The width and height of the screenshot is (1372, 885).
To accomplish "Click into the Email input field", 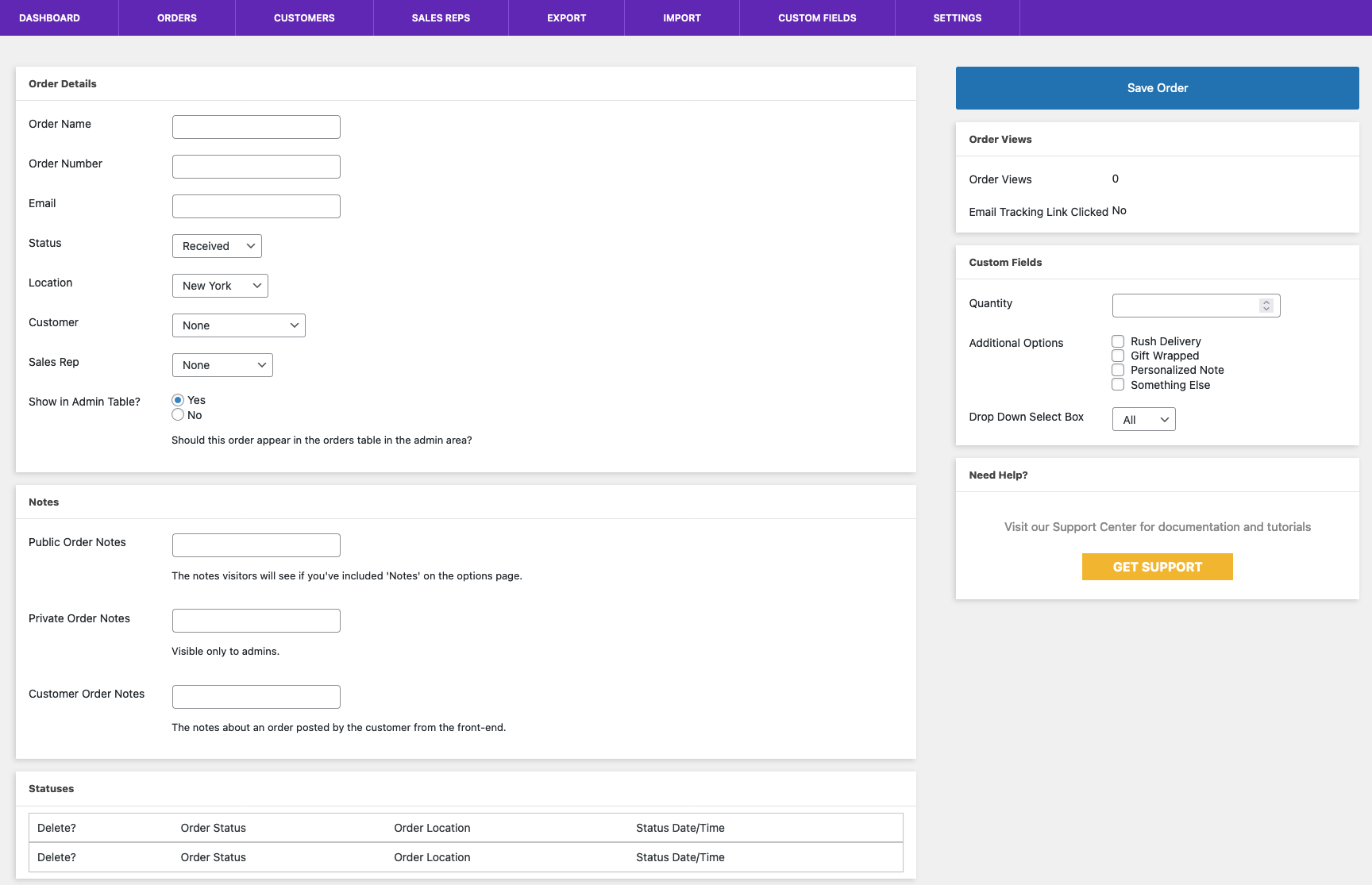I will click(x=256, y=206).
